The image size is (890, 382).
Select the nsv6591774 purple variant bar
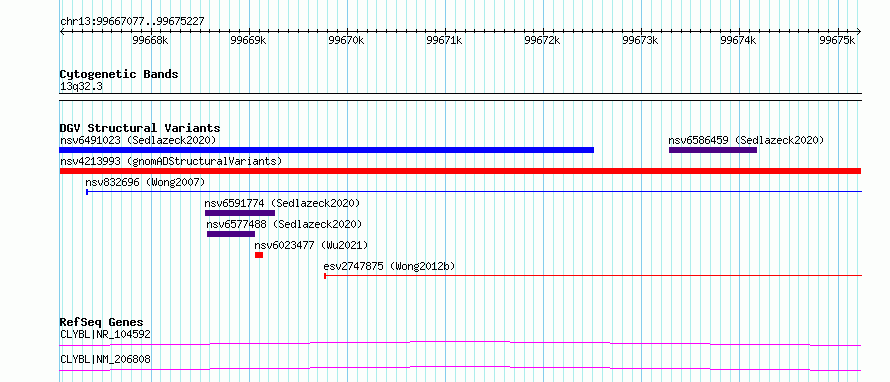(x=240, y=213)
